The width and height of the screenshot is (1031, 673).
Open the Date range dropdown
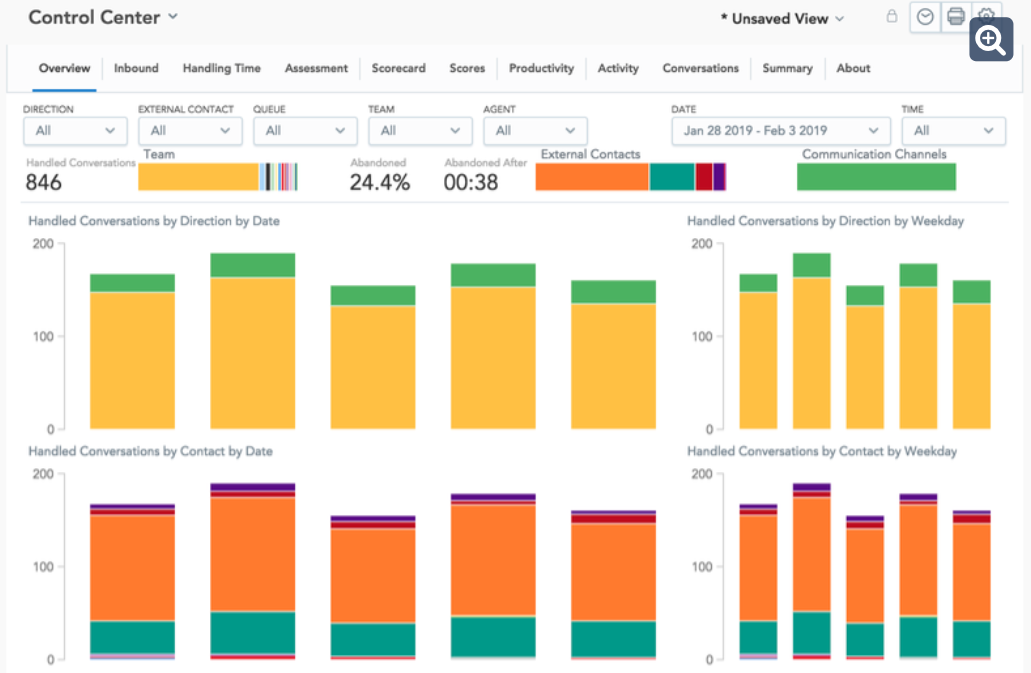tap(781, 131)
